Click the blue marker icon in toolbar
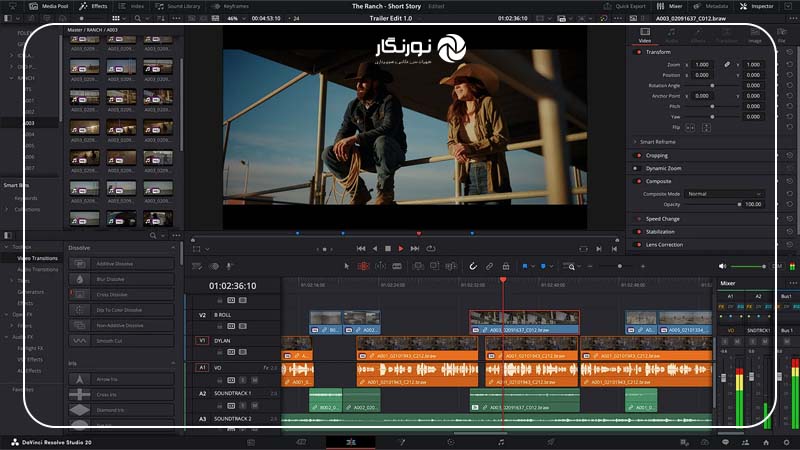 pyautogui.click(x=543, y=266)
